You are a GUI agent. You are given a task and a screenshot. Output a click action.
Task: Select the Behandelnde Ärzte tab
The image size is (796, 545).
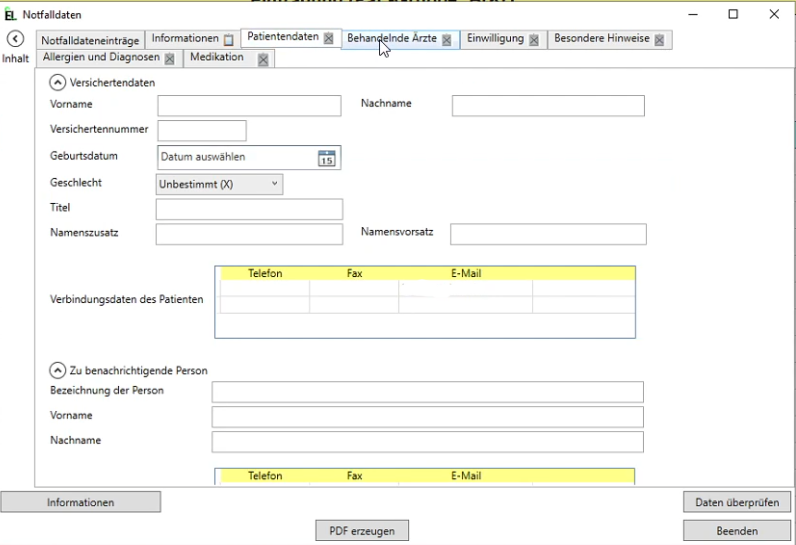pos(391,39)
